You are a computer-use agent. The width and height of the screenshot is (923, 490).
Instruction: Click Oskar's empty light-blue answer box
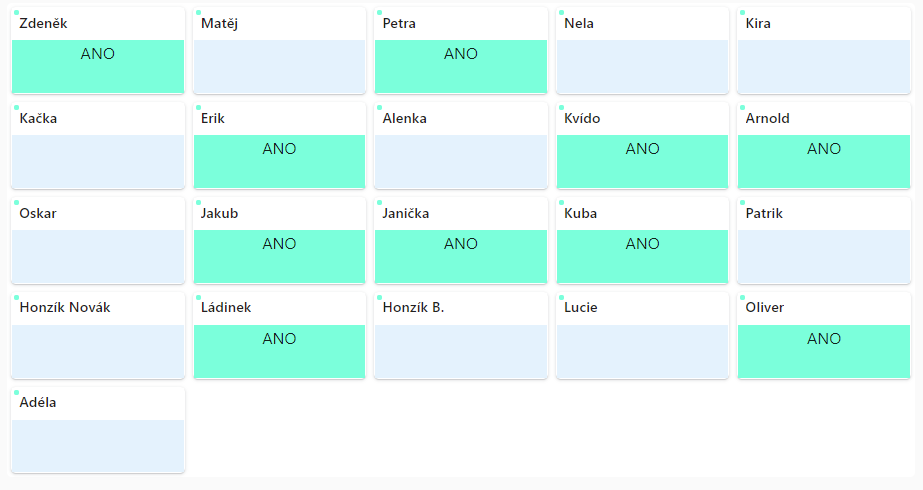(98, 256)
